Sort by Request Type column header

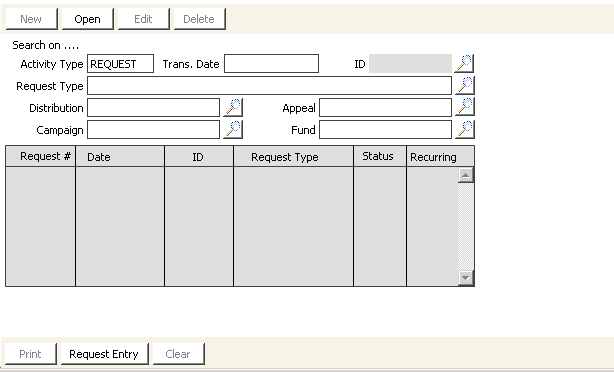point(294,156)
